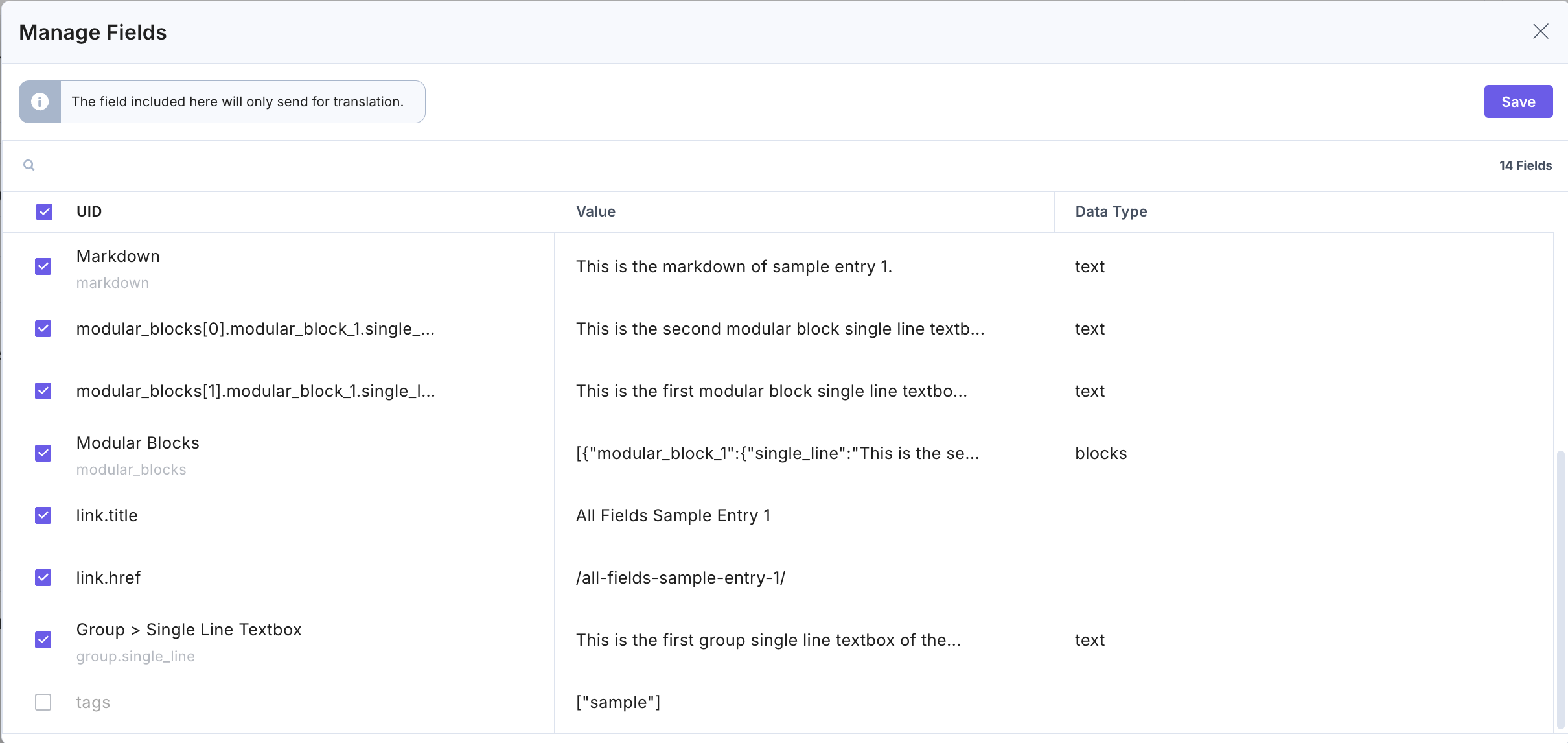Deselect Group > Single Line Textbox field
1568x743 pixels.
pos(43,640)
